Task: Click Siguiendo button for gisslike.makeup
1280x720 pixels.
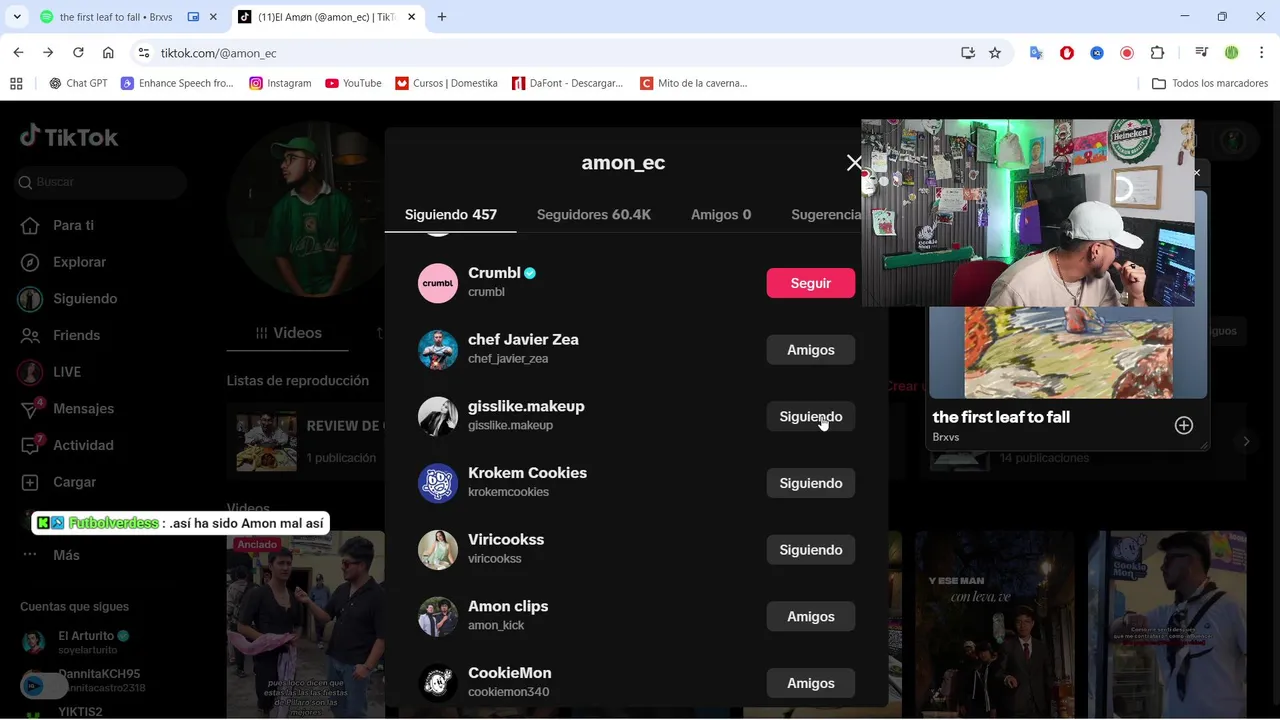Action: click(x=811, y=416)
